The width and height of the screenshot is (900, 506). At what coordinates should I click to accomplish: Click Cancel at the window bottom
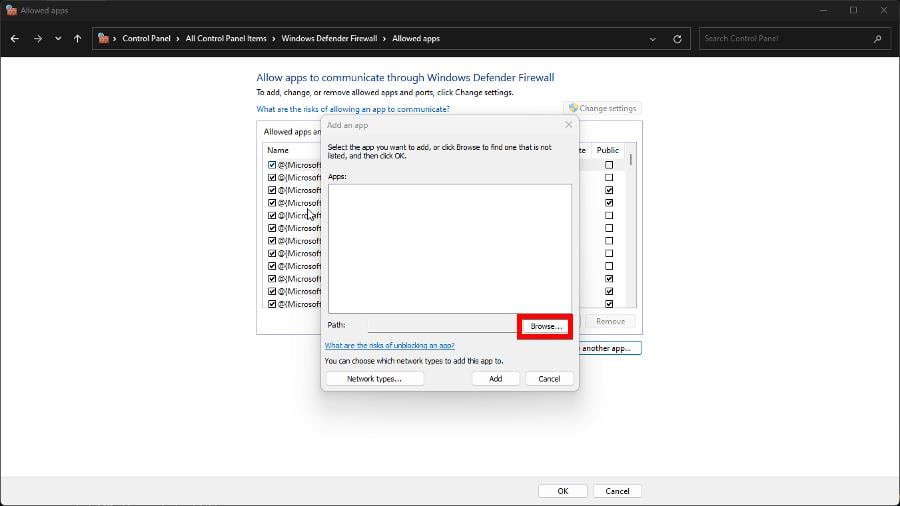pos(617,491)
